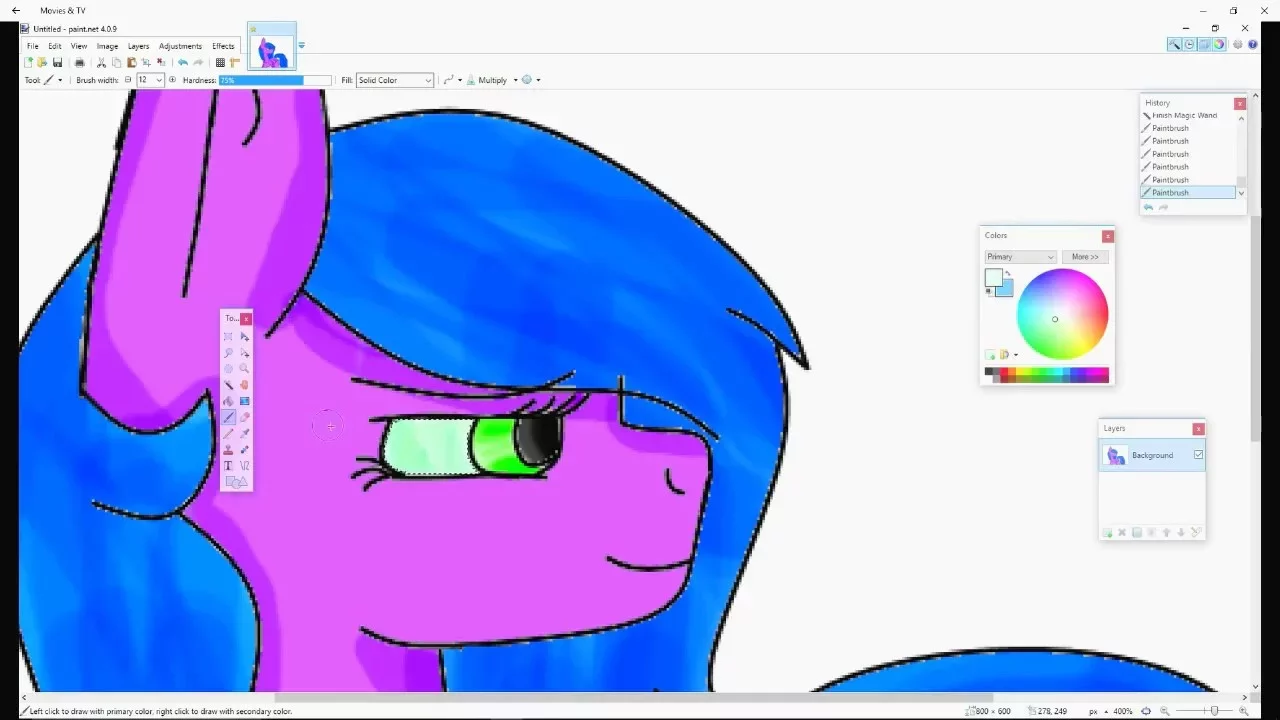Decrease brush width minus button
This screenshot has height=720, width=1280.
click(x=128, y=80)
